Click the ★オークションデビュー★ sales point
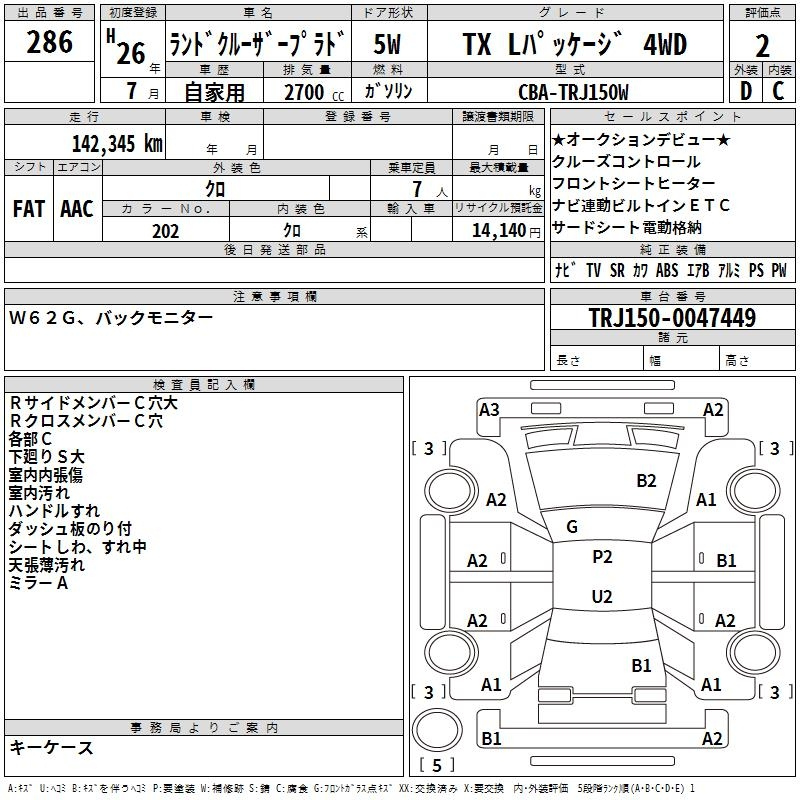 point(641,139)
